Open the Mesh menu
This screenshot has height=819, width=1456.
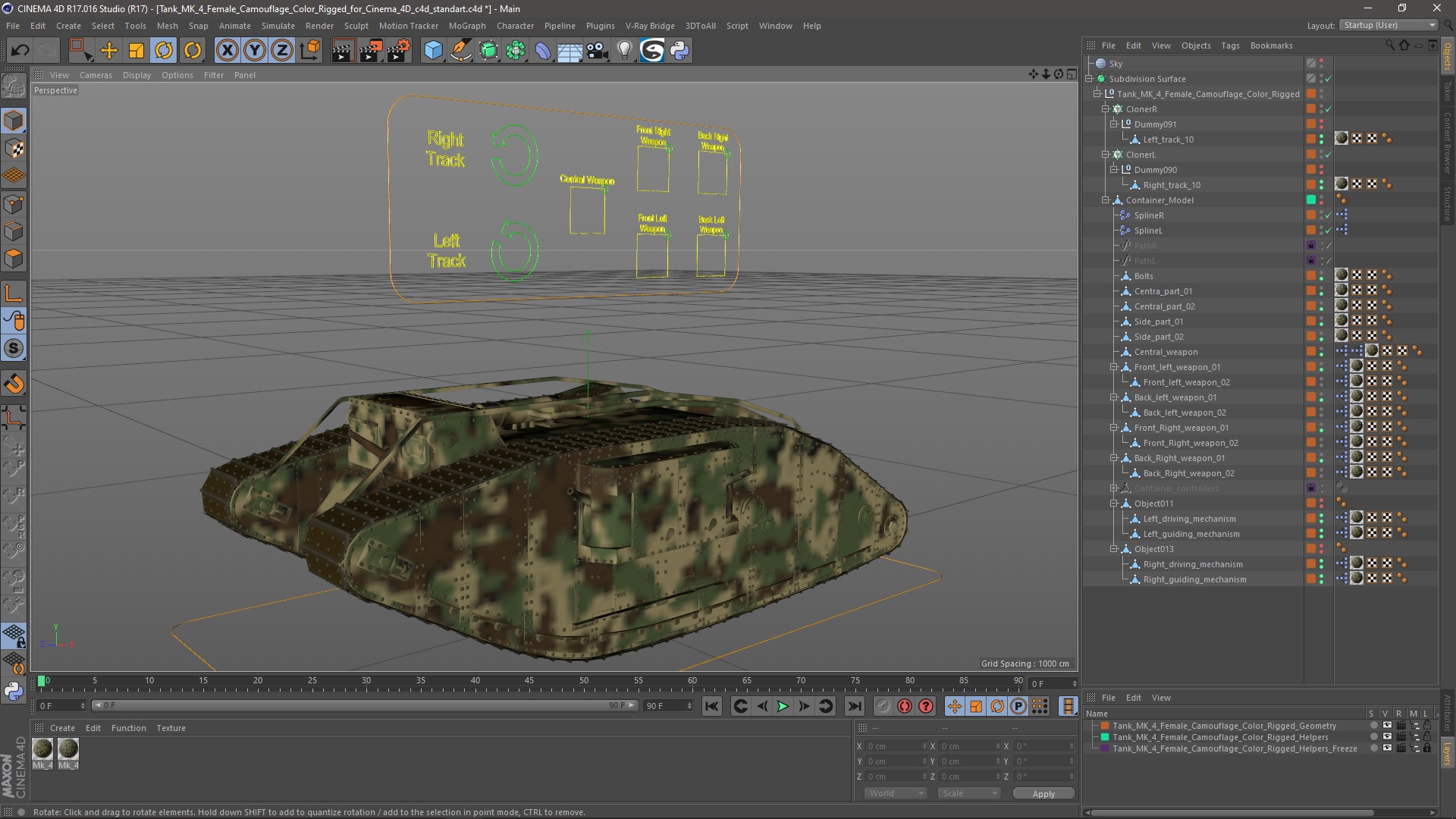(167, 26)
